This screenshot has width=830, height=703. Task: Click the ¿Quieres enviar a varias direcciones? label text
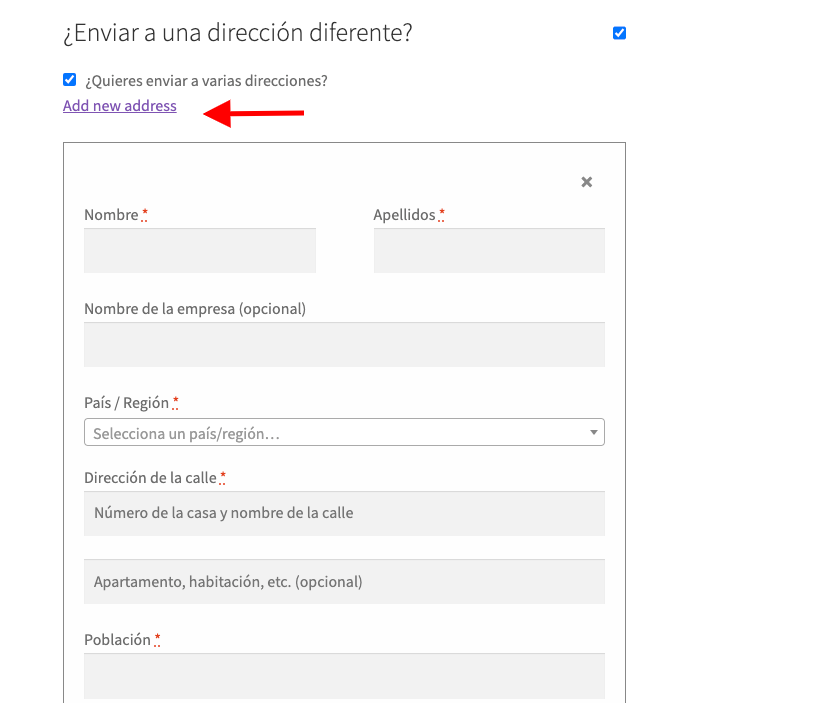tap(206, 81)
